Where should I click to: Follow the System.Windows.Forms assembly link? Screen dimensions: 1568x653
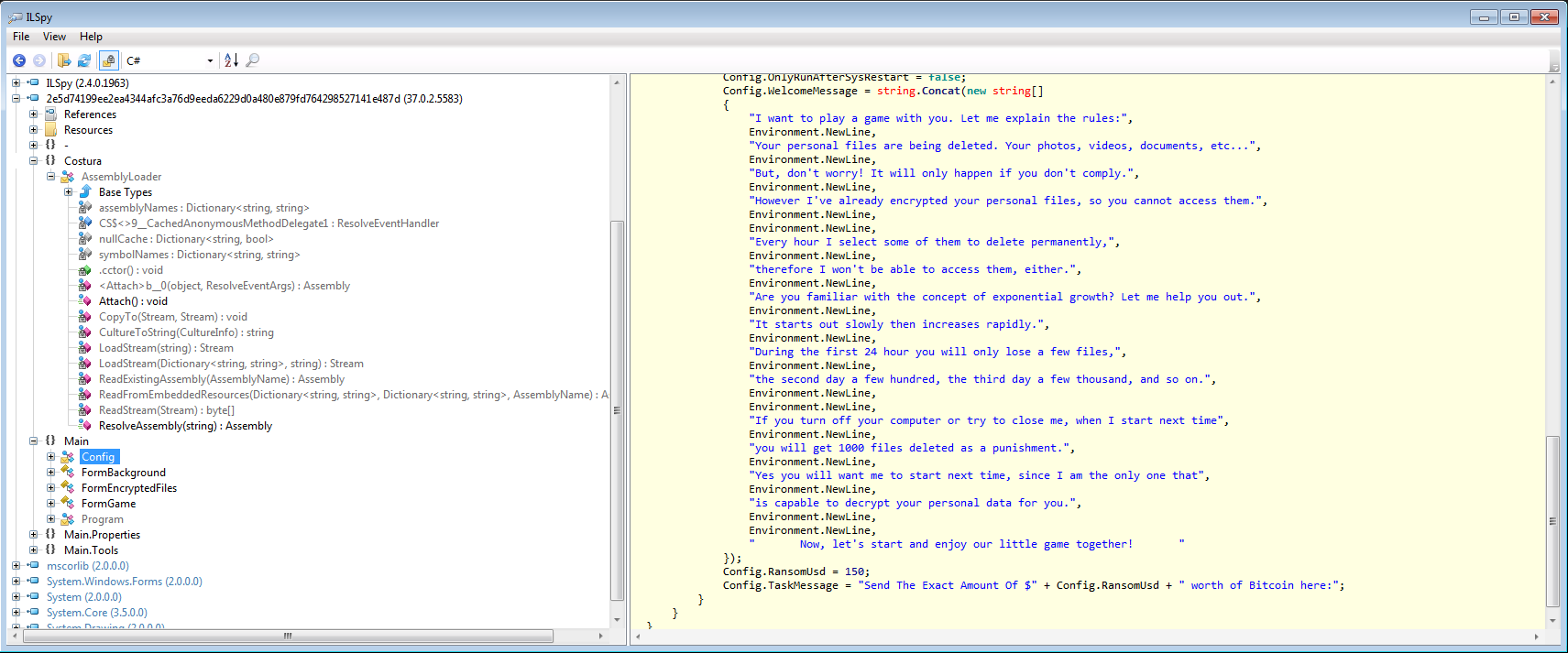(x=124, y=582)
